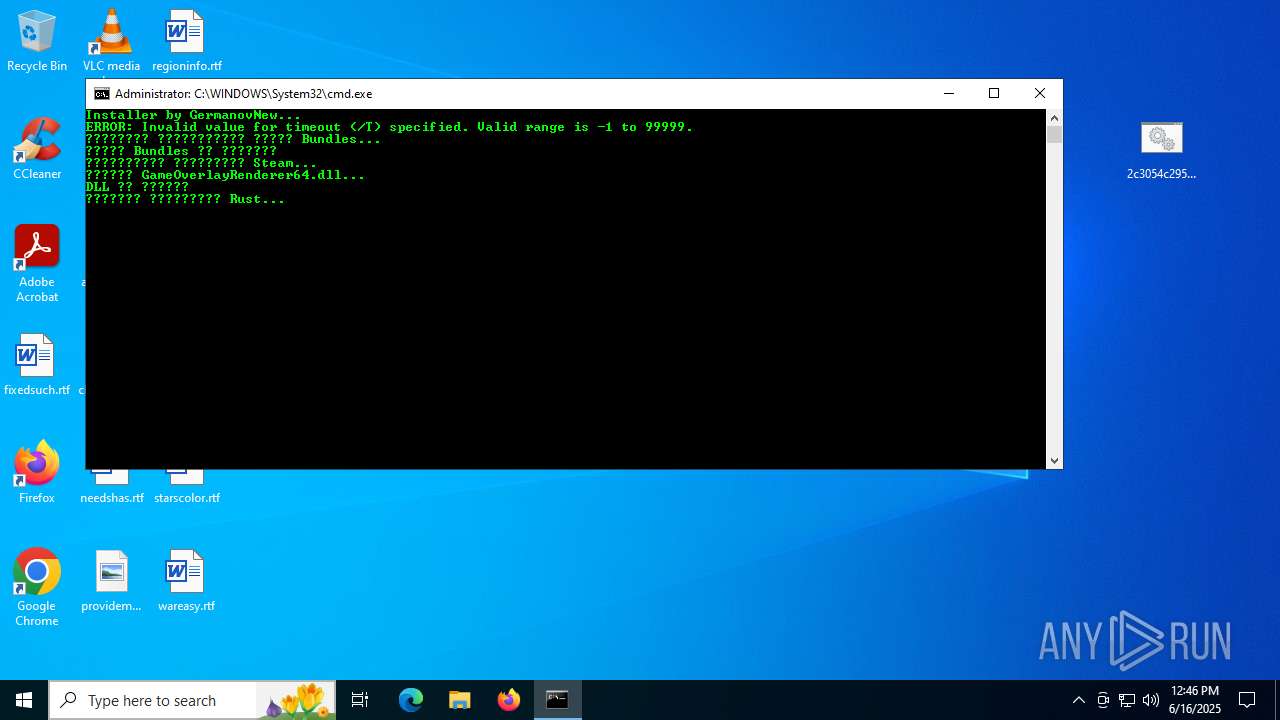Screen dimensions: 1280x720
Task: Select starscolor.rtf file on desktop
Action: coord(186,489)
